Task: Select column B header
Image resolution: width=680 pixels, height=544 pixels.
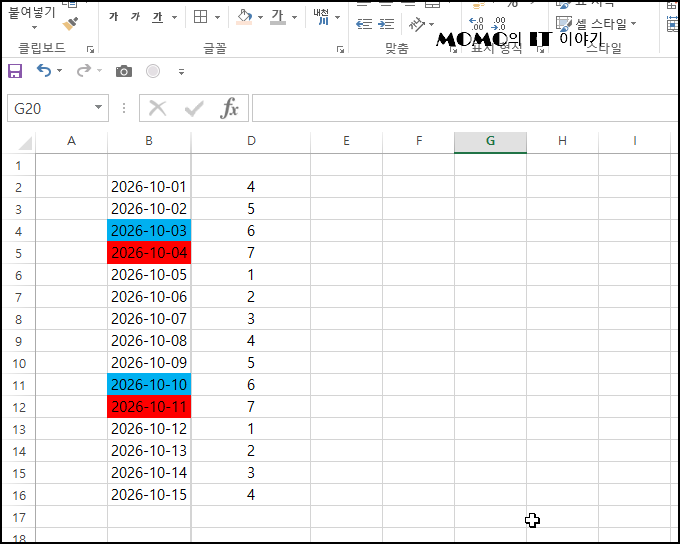Action: tap(149, 141)
